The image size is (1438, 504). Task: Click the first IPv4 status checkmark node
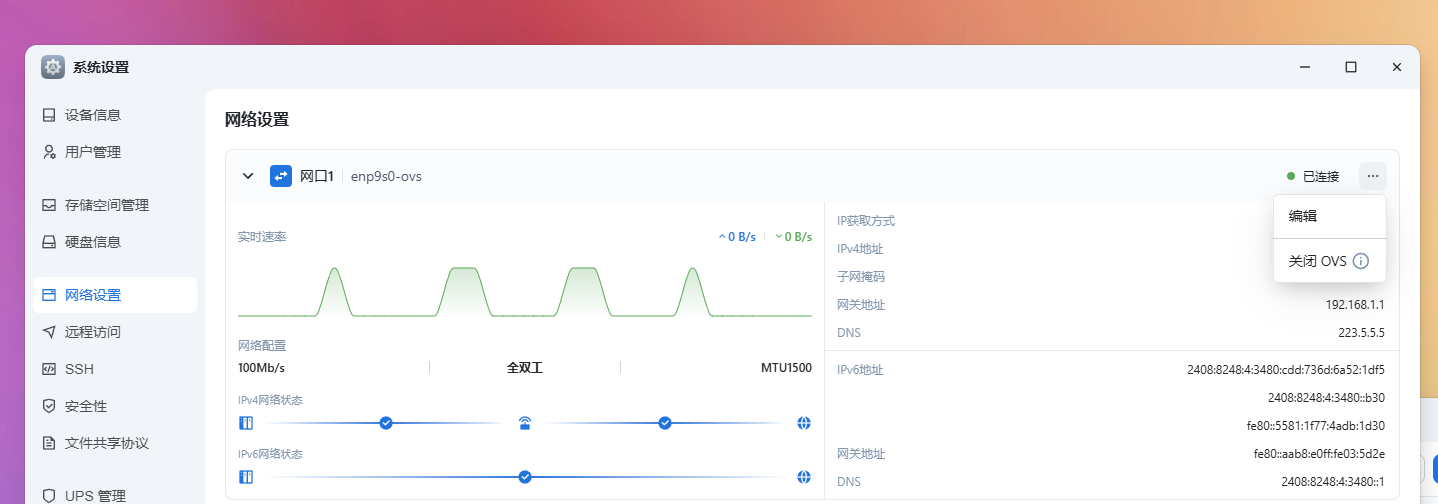[x=386, y=423]
